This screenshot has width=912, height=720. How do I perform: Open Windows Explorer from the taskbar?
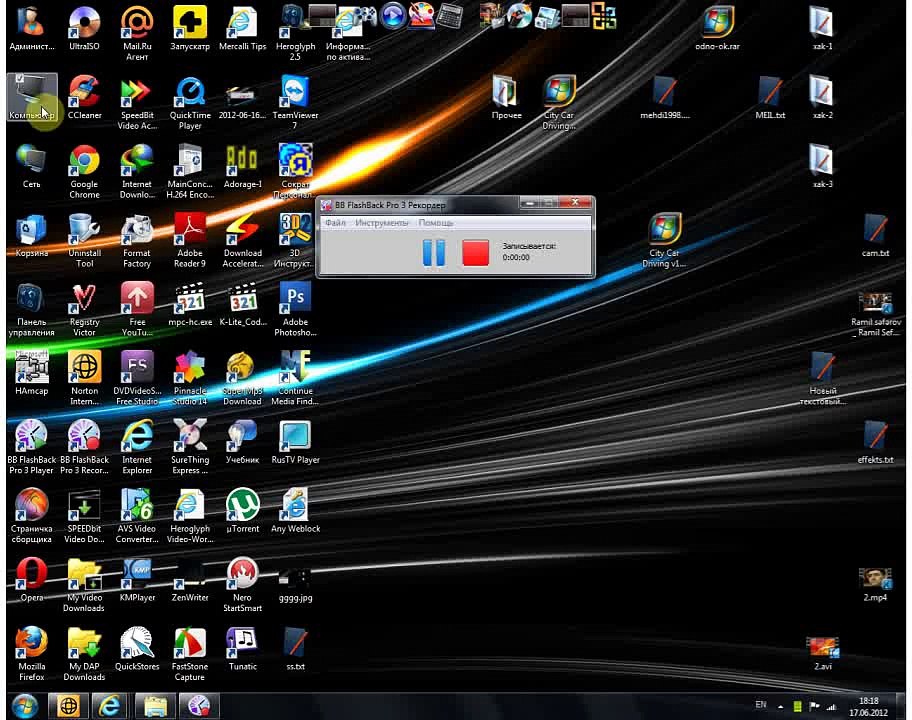pos(155,706)
